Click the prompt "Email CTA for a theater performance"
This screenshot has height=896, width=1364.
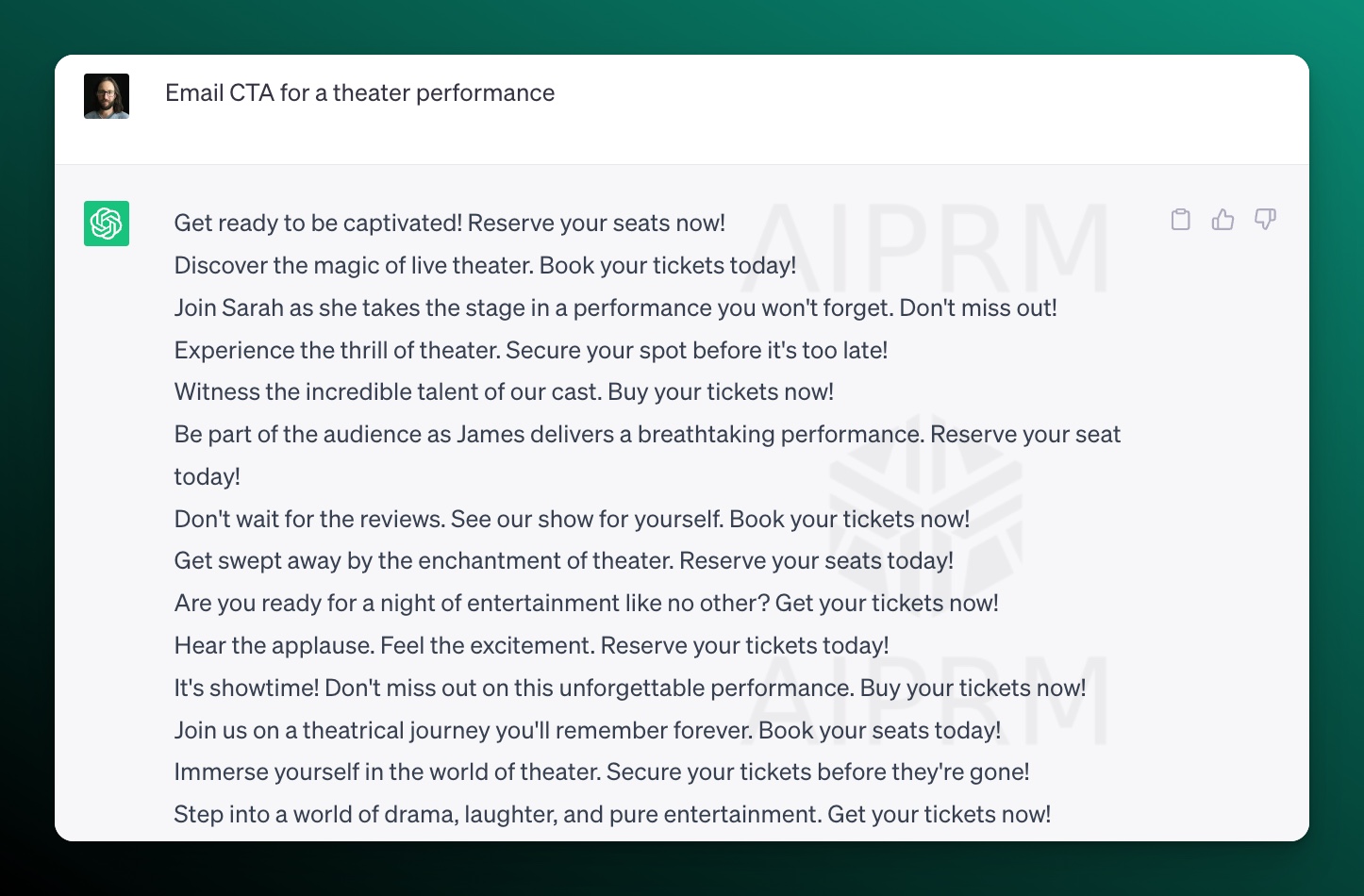(359, 93)
